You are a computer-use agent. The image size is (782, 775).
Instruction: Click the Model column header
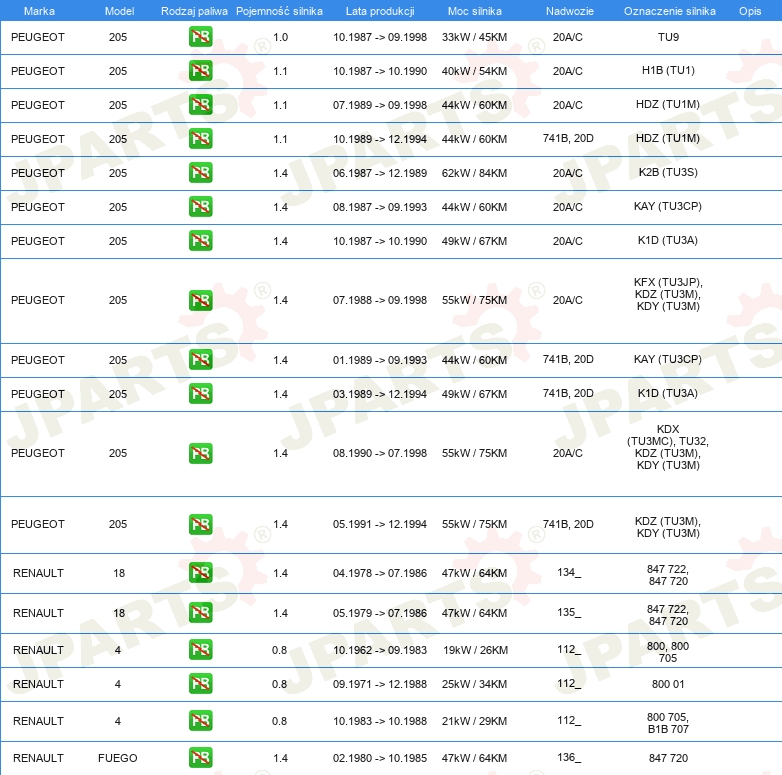pos(119,11)
